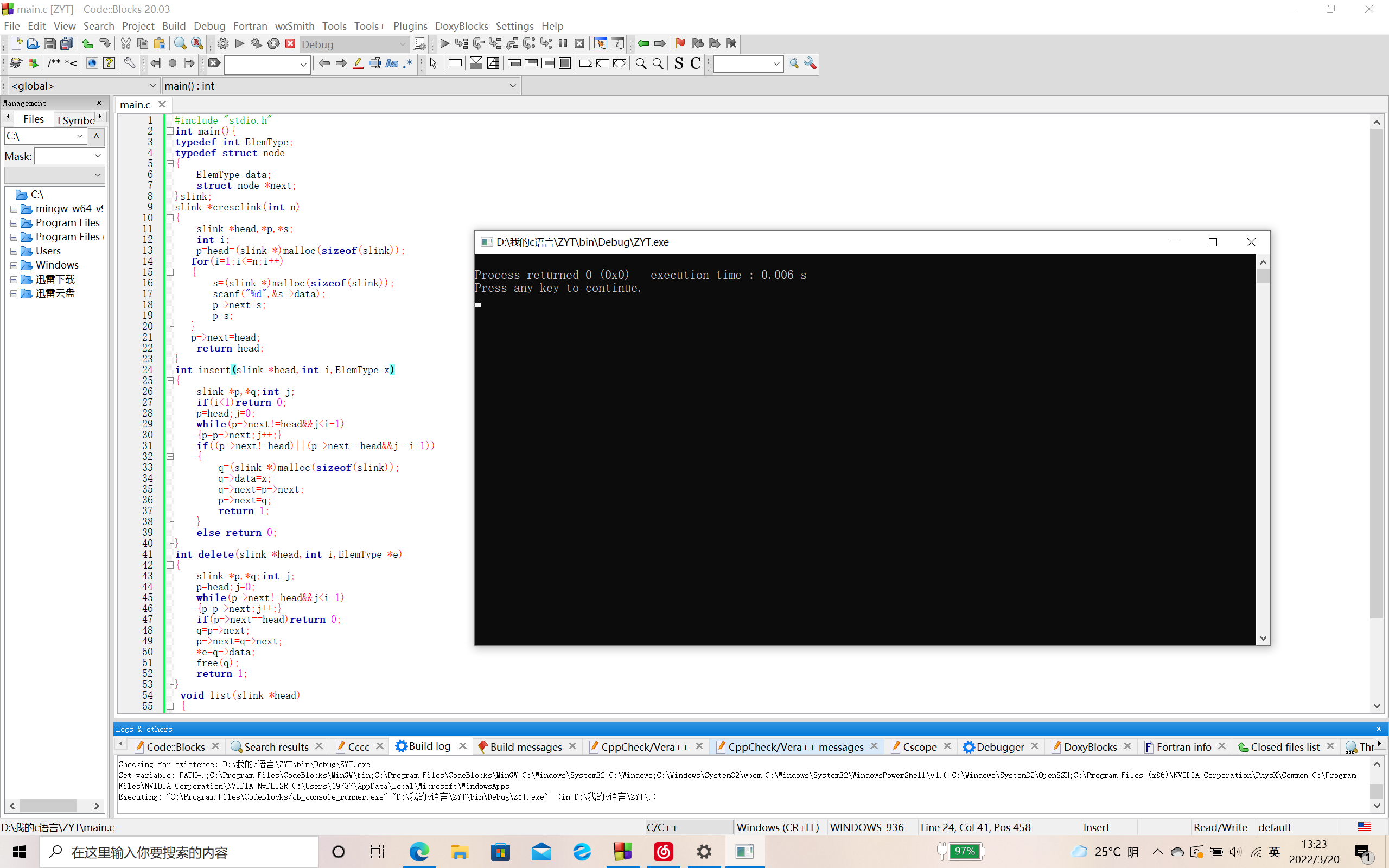Viewport: 1389px width, 868px height.
Task: Click the editor vertical scrollbar
Action: 1377,413
